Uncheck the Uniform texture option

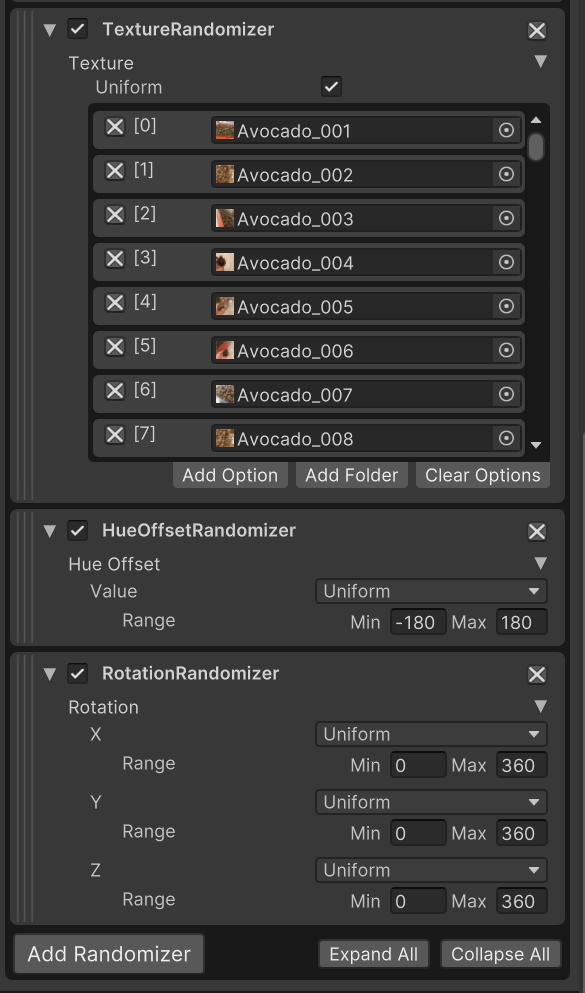331,87
